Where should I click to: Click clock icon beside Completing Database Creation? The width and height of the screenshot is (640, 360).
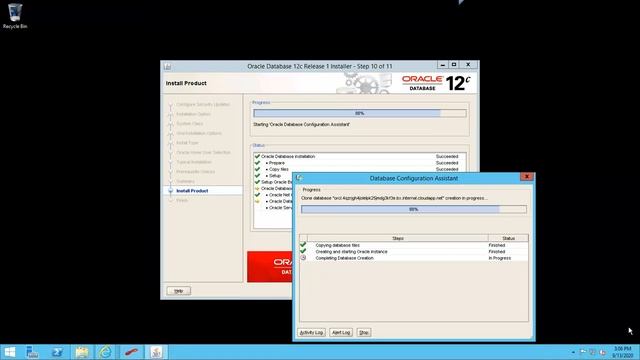pyautogui.click(x=303, y=258)
